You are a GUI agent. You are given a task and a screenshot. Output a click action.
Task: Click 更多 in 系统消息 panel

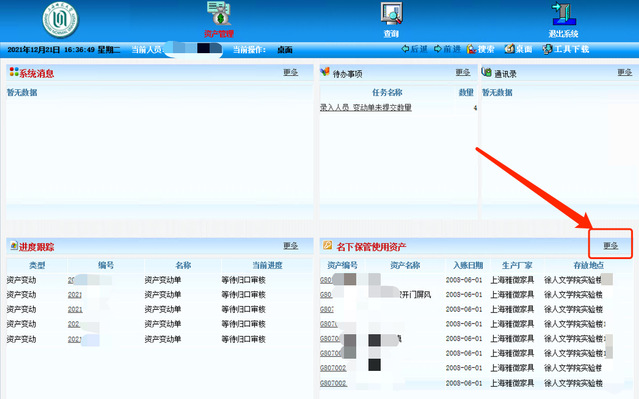tap(291, 73)
